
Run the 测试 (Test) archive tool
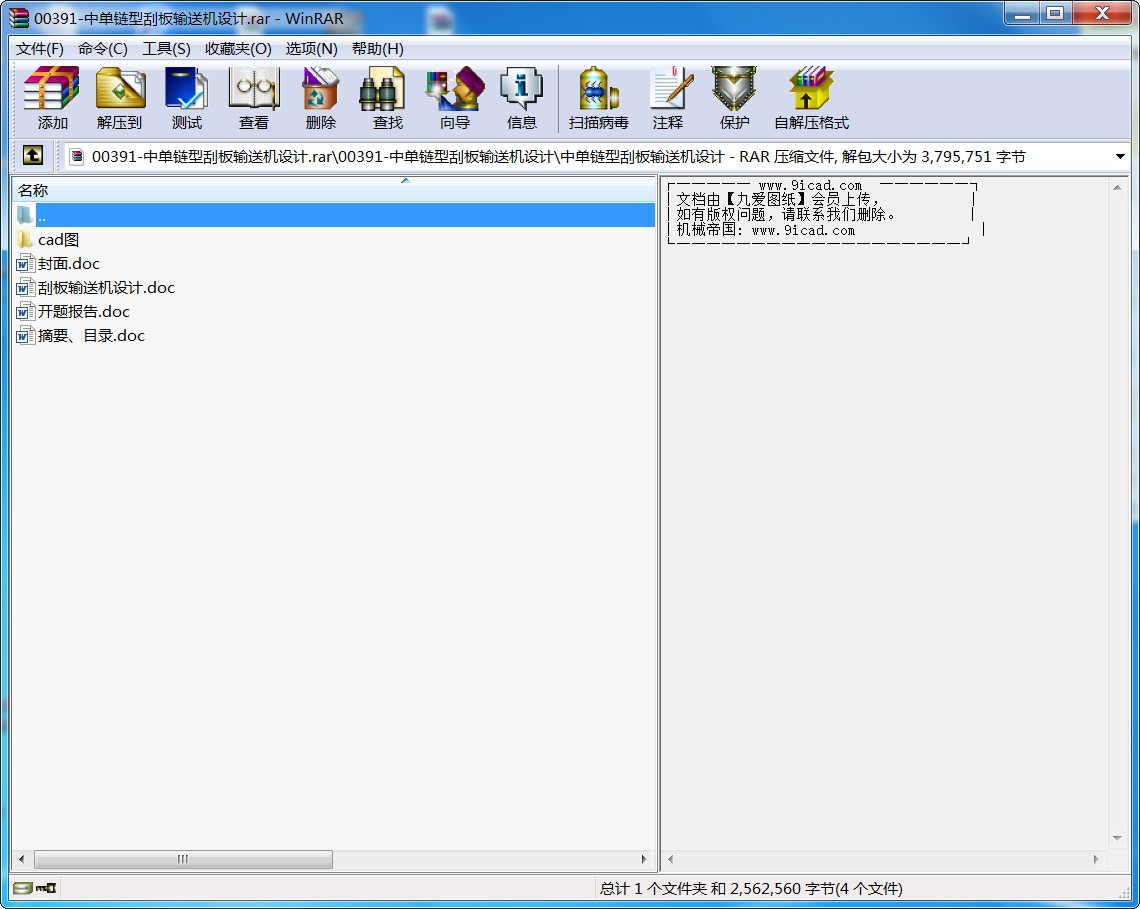pyautogui.click(x=186, y=98)
